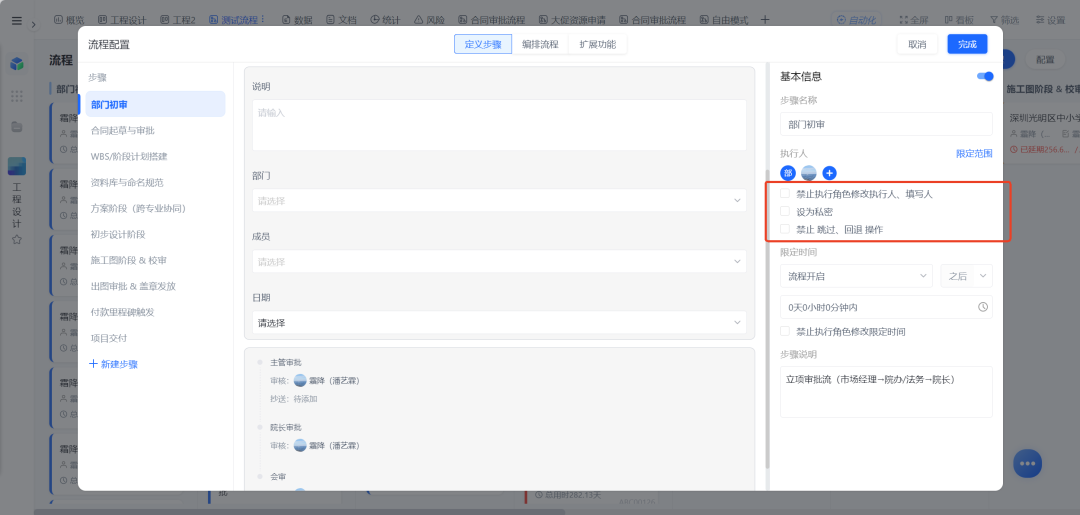Viewport: 1080px width, 515px height.
Task: Check the 设为私密 checkbox
Action: point(785,211)
